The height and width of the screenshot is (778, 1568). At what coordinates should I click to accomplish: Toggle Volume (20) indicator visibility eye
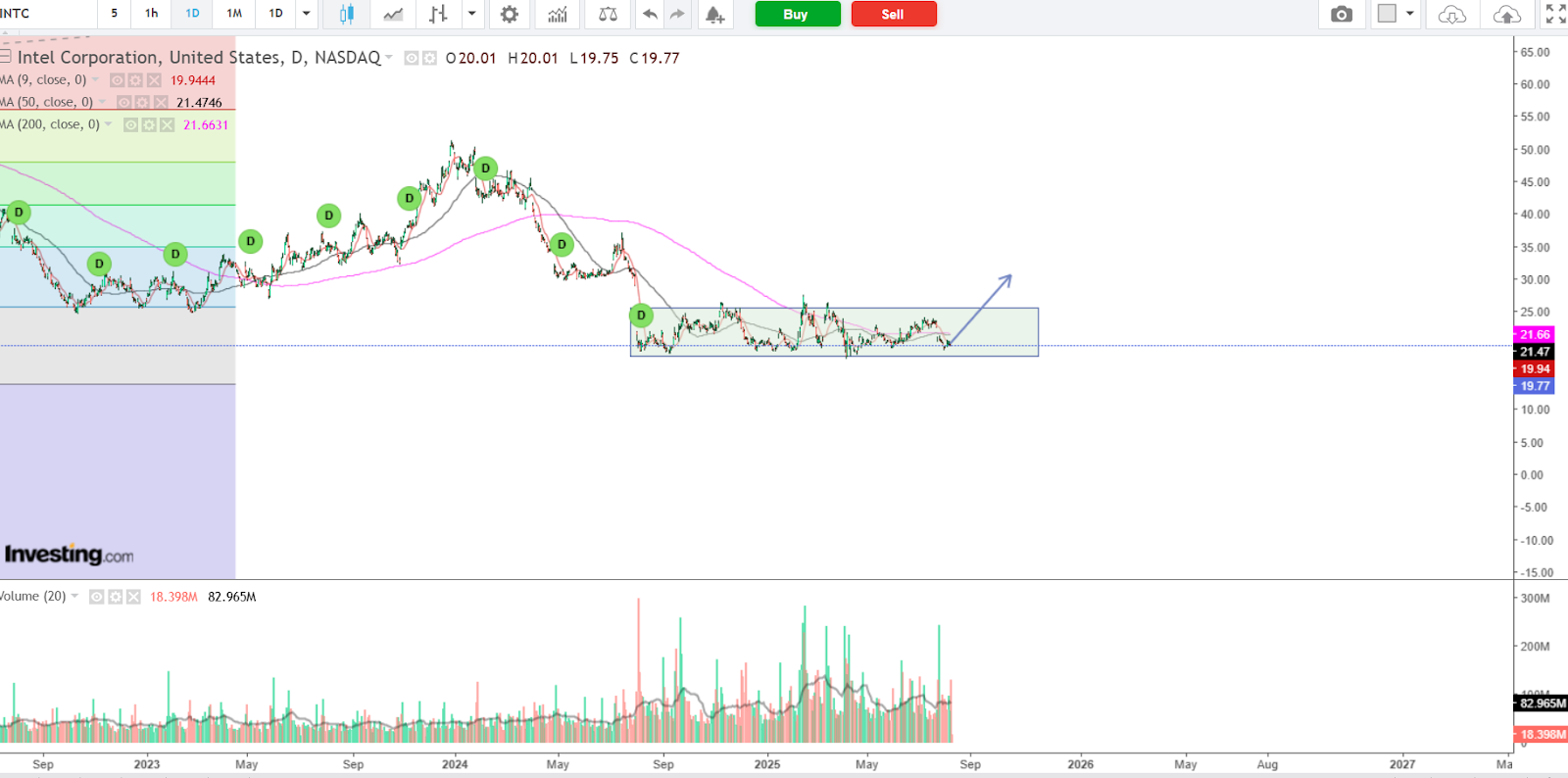point(97,597)
